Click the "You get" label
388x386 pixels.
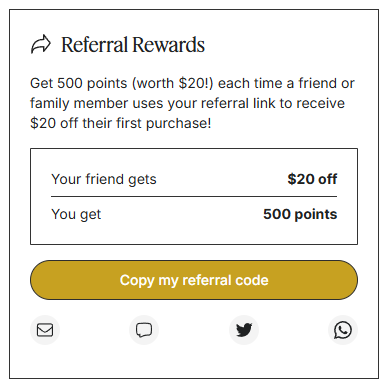click(76, 214)
